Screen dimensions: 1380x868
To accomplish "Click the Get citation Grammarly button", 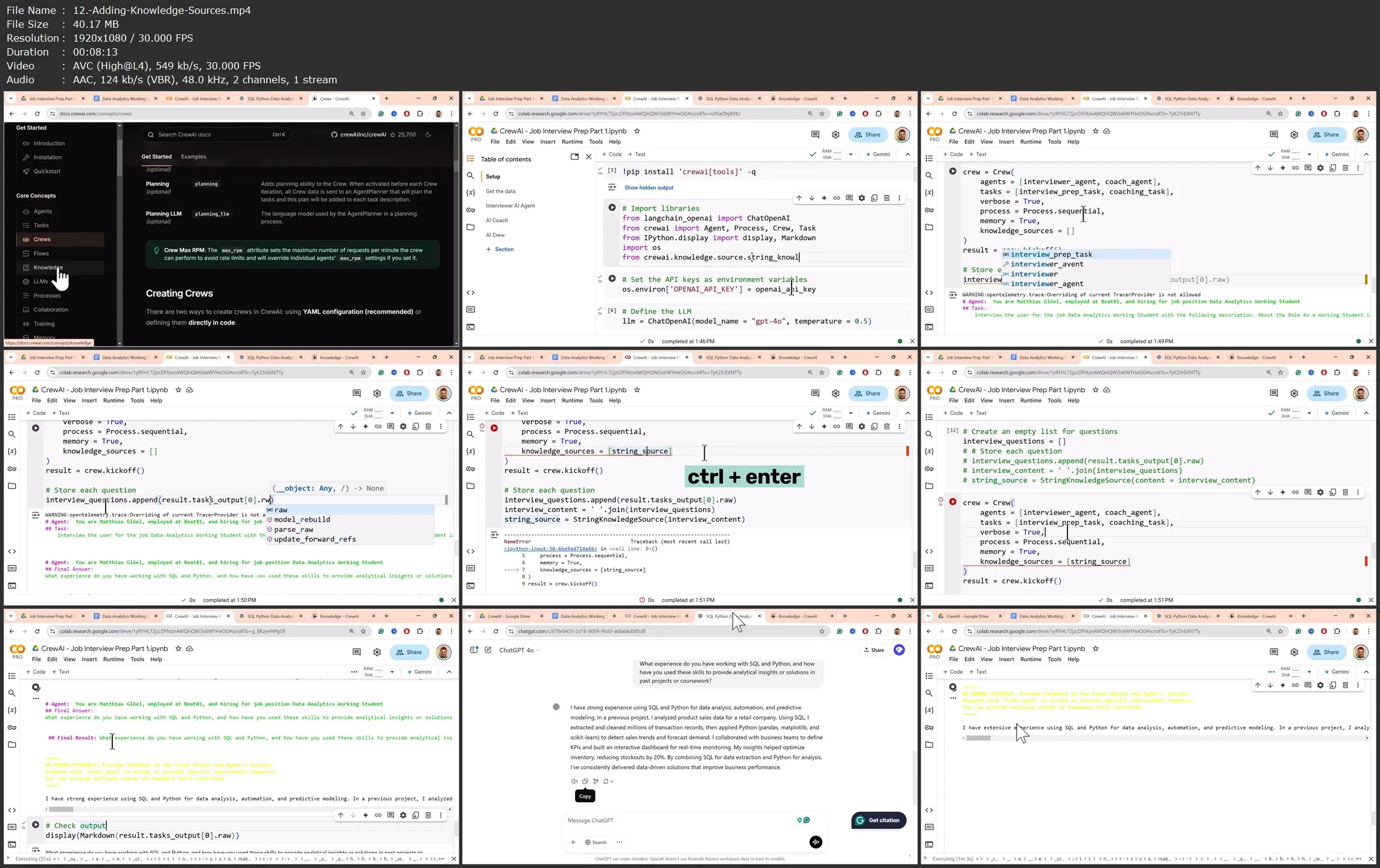I will (879, 820).
